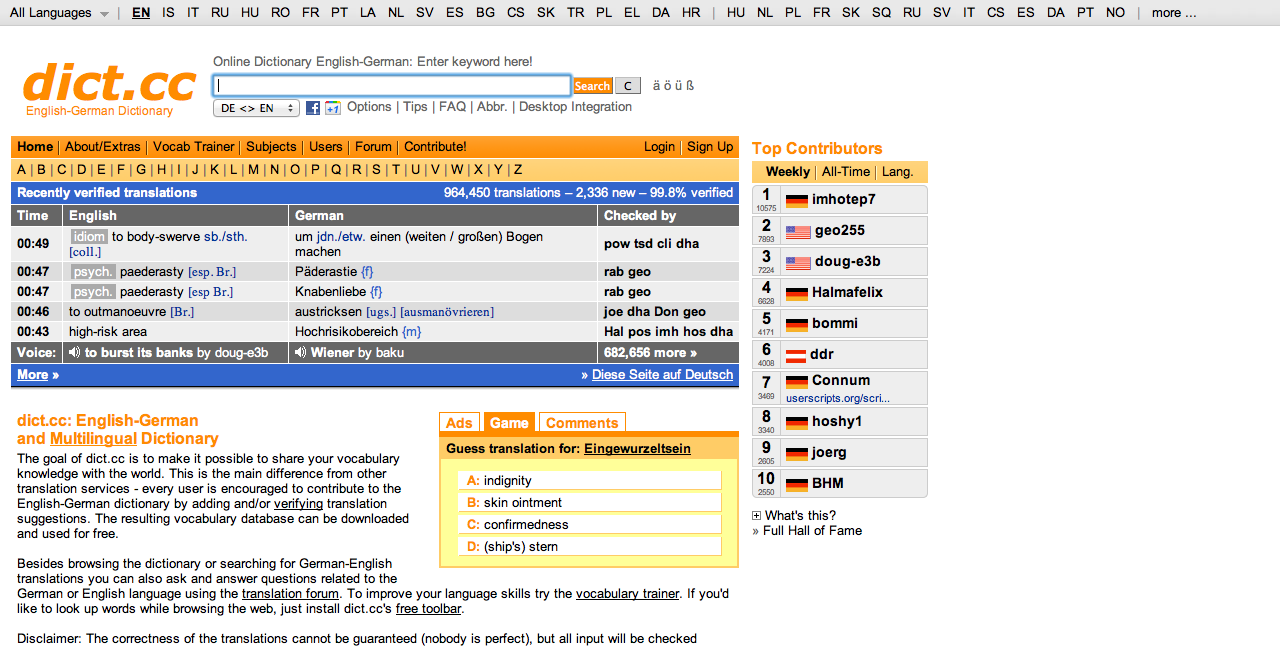This screenshot has width=1280, height=647.
Task: Click the Facebook icon near the search options
Action: 313,108
